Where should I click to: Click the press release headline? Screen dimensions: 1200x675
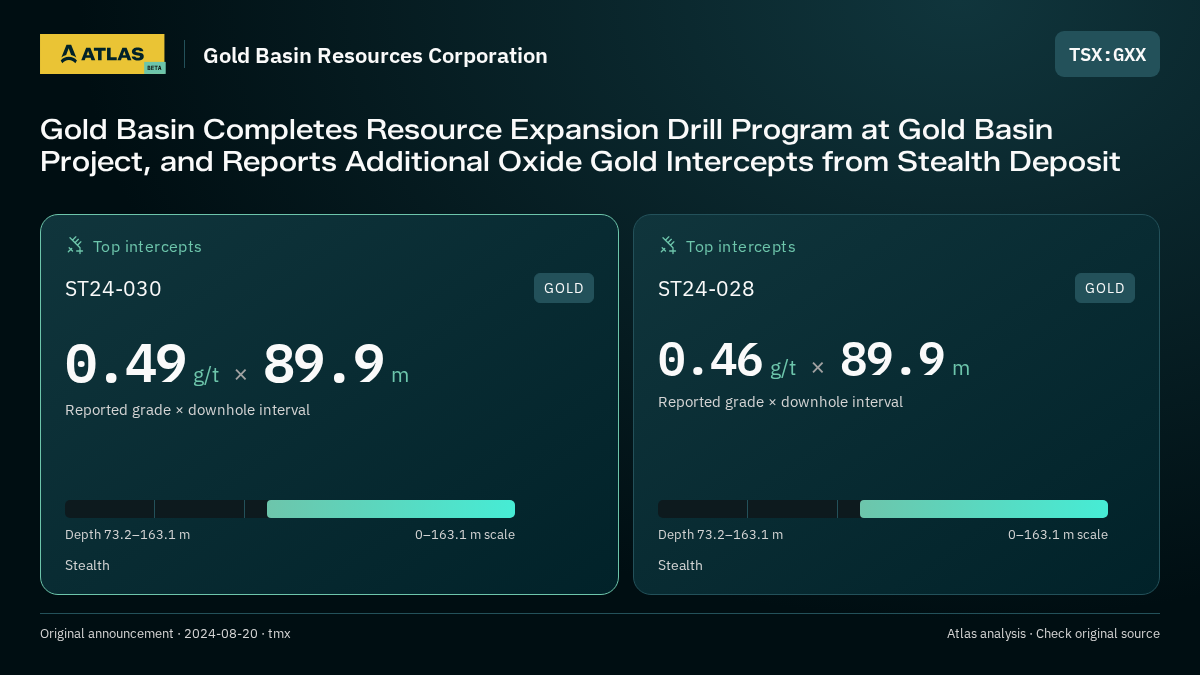580,145
